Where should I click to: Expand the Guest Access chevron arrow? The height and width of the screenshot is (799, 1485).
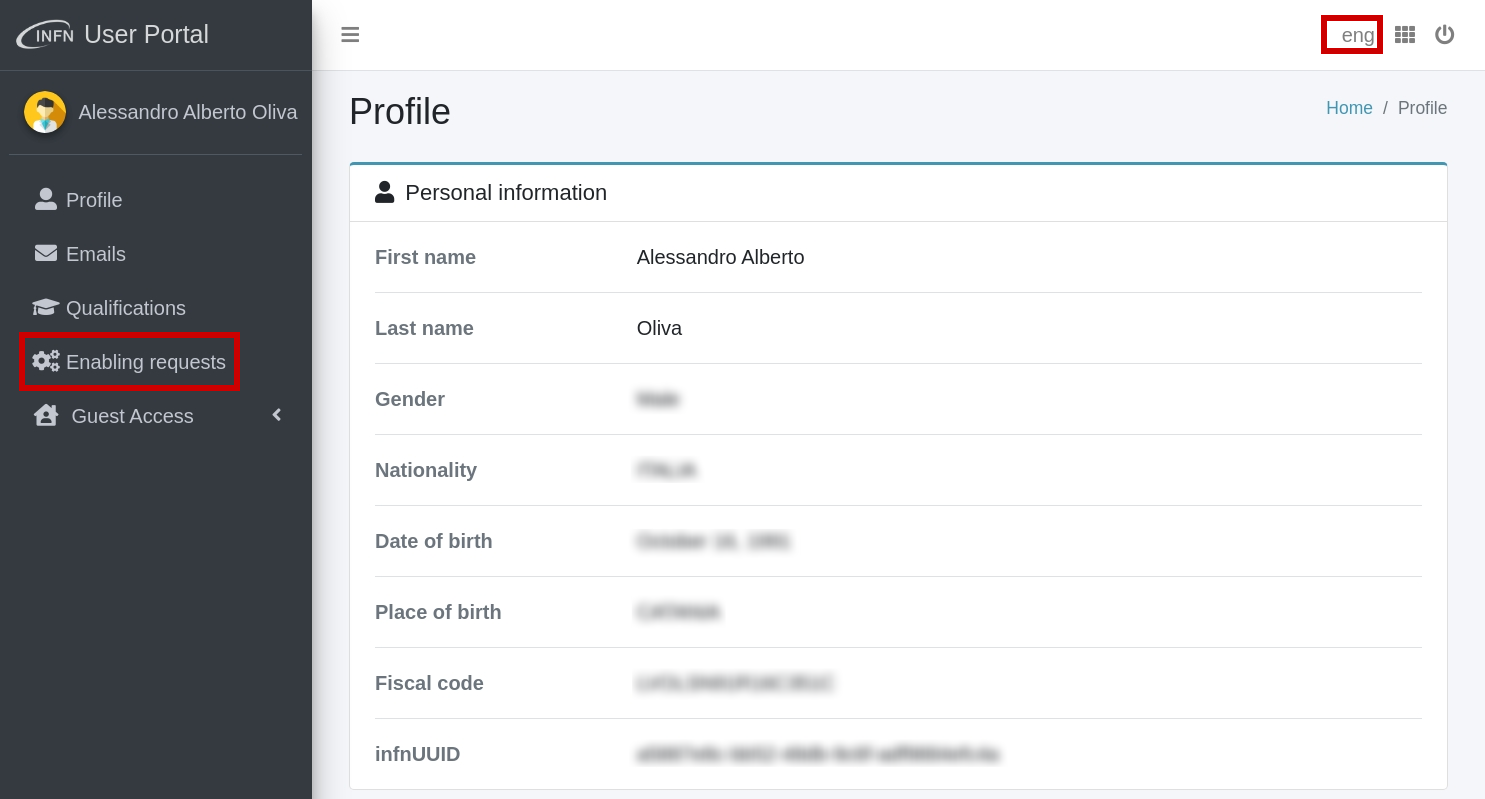tap(277, 414)
